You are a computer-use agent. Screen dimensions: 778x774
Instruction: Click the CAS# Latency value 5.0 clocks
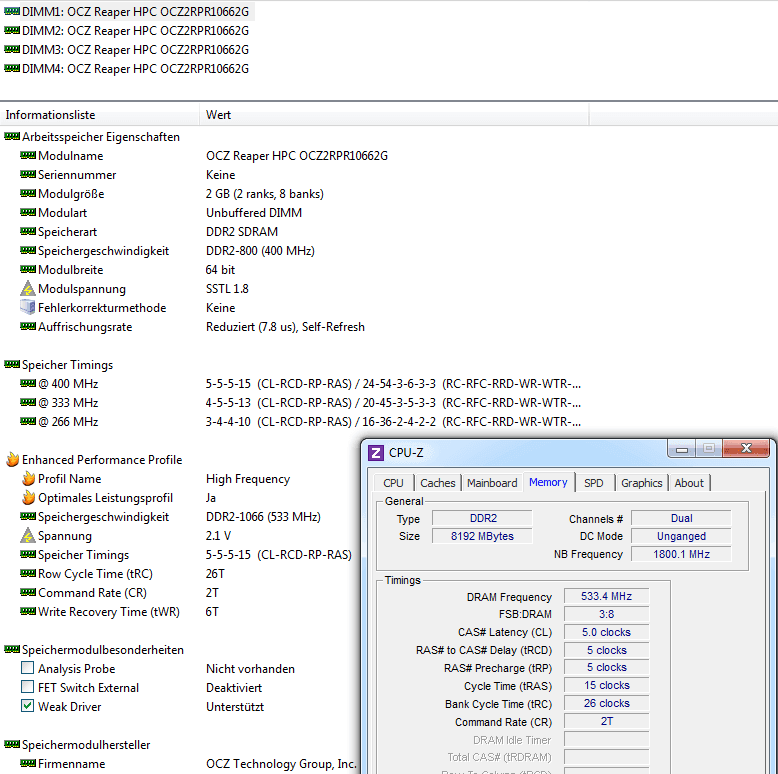pos(606,632)
